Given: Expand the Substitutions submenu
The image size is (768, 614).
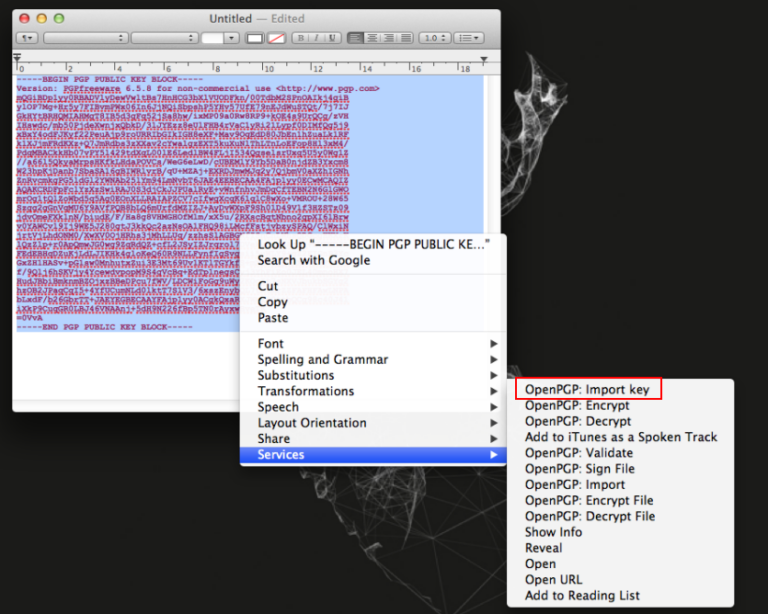Looking at the screenshot, I should [x=373, y=376].
